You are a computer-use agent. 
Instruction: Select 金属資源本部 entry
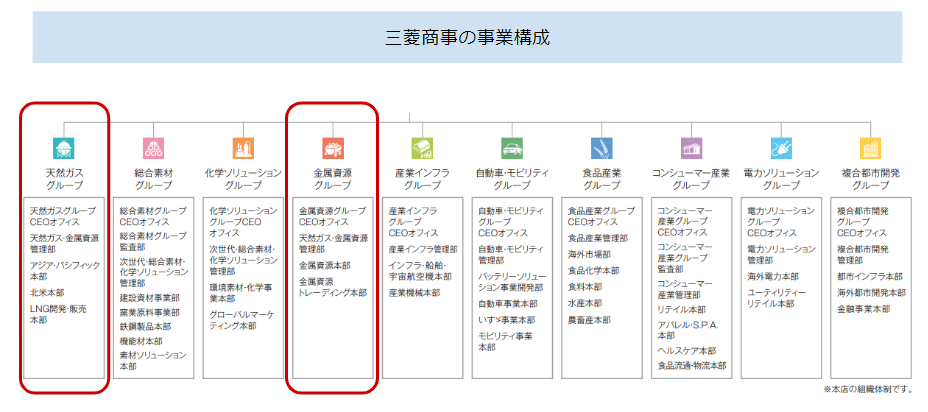click(325, 265)
